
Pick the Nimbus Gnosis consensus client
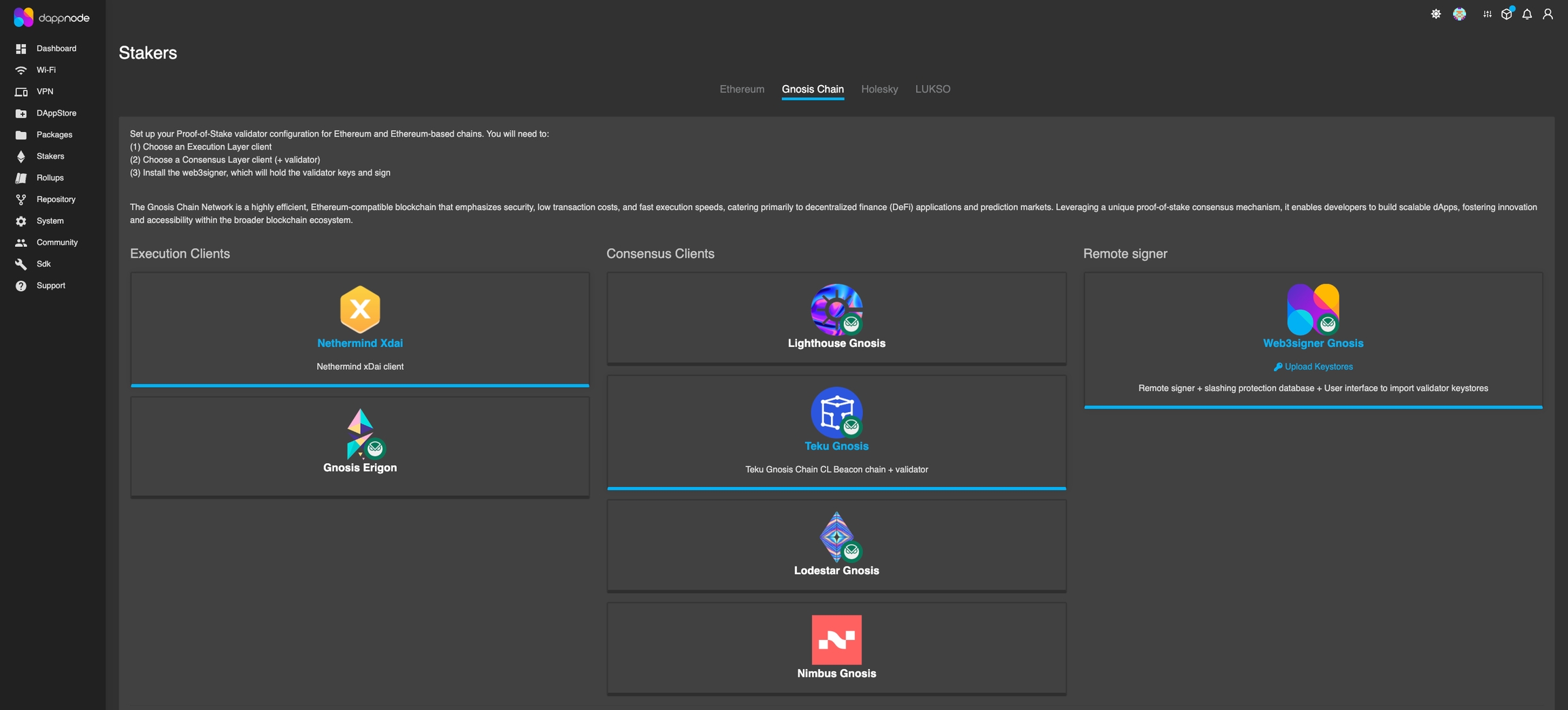836,647
